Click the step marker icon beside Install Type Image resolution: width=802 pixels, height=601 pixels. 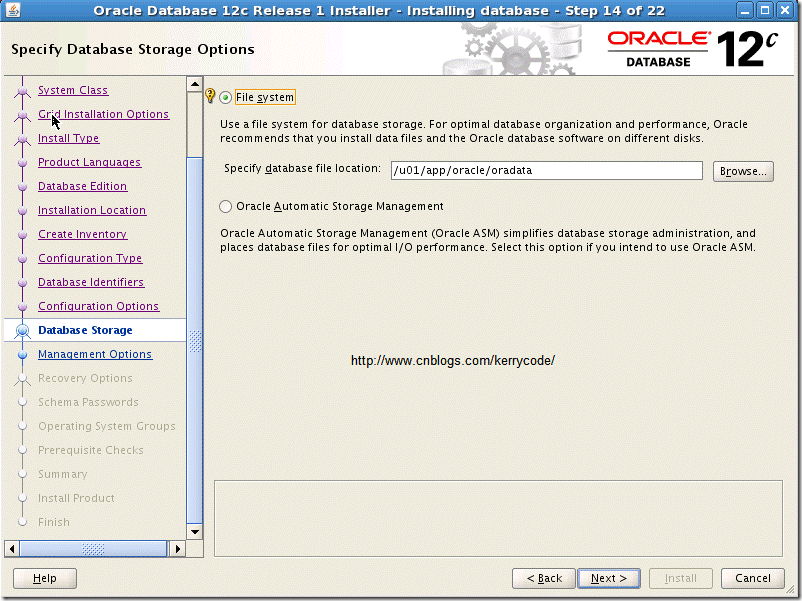click(x=22, y=139)
